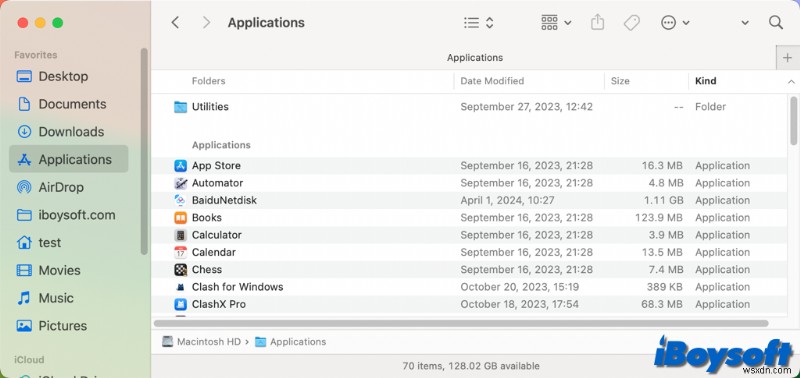Screen dimensions: 800x378
Task: Sort by Size column header
Action: click(x=620, y=81)
